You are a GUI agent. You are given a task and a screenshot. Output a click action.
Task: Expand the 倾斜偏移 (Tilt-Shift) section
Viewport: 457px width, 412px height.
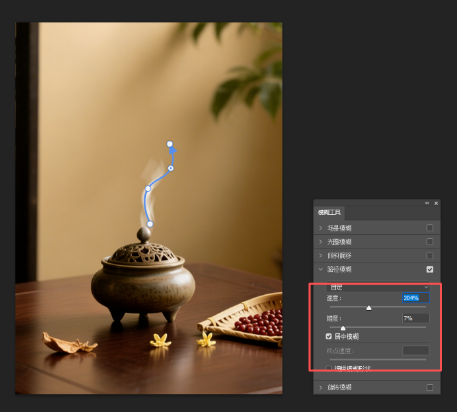coord(321,256)
